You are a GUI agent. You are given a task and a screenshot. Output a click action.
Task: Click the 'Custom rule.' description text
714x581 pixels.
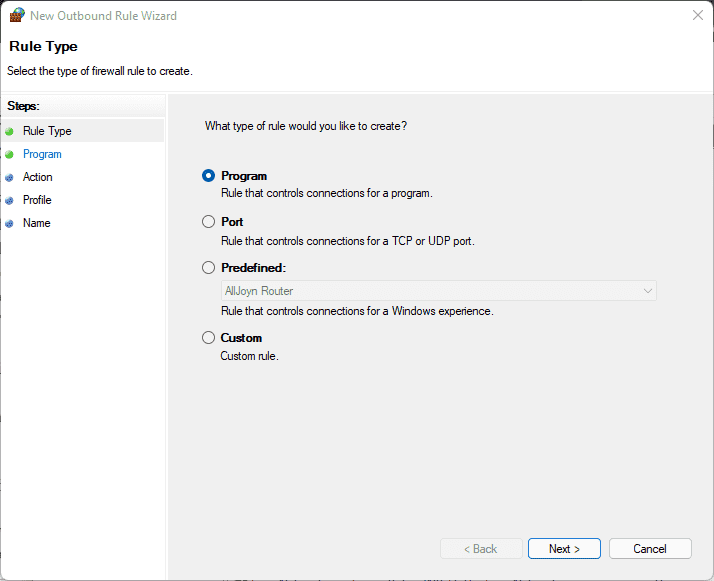tap(250, 356)
